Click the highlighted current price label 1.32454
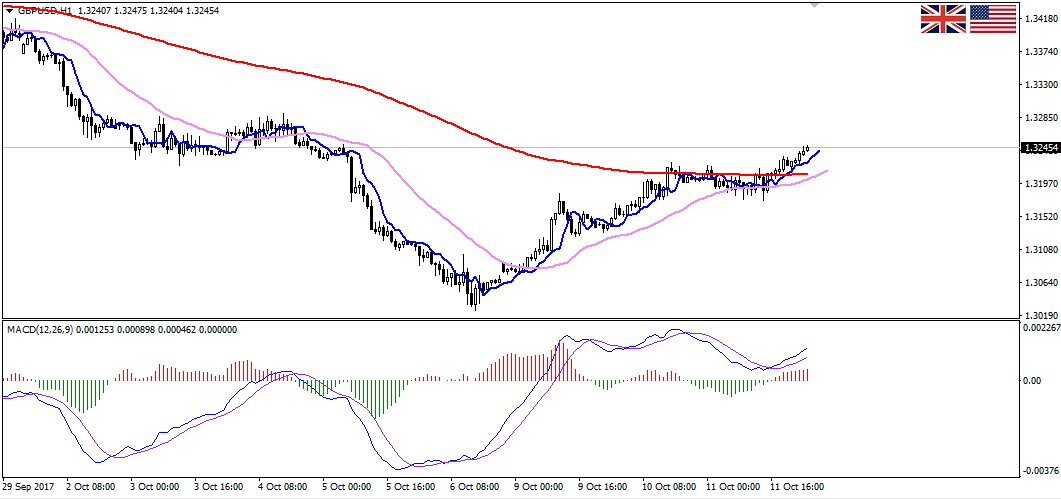 coord(1039,147)
